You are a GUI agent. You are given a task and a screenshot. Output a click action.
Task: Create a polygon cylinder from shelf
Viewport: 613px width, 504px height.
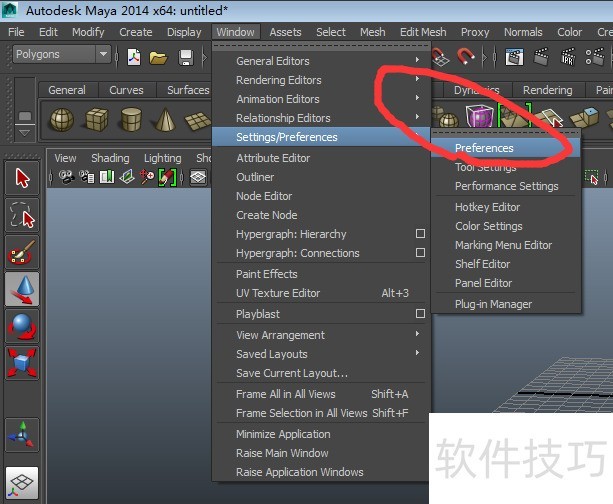[131, 120]
